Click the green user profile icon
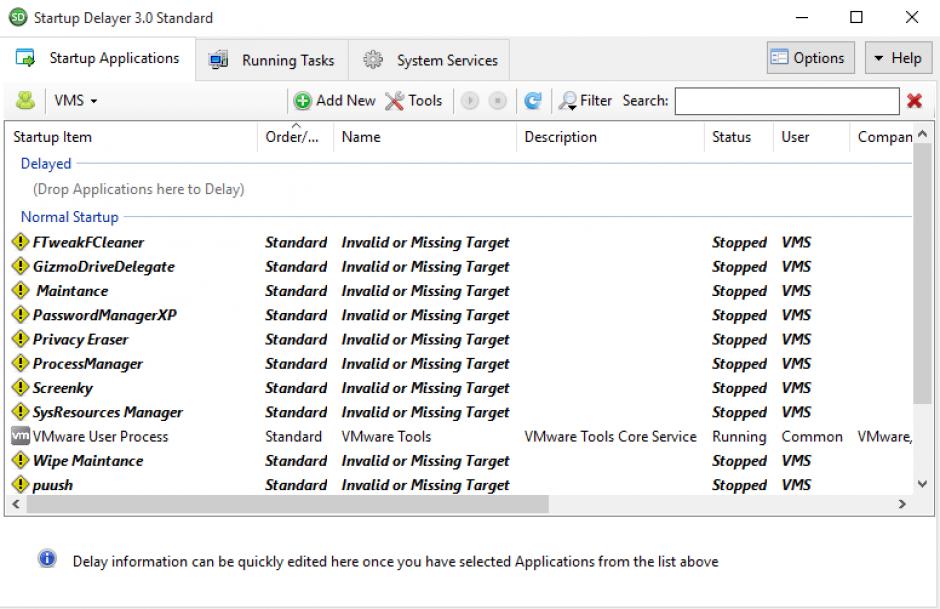This screenshot has width=940, height=609. [25, 100]
